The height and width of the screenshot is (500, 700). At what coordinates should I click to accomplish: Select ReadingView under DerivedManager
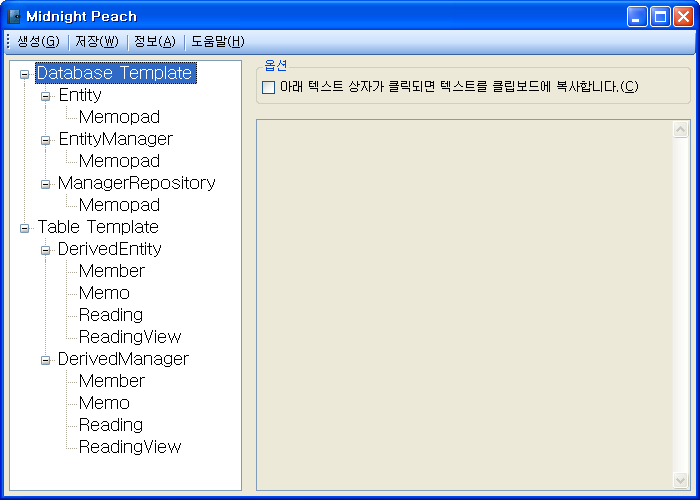(x=130, y=446)
